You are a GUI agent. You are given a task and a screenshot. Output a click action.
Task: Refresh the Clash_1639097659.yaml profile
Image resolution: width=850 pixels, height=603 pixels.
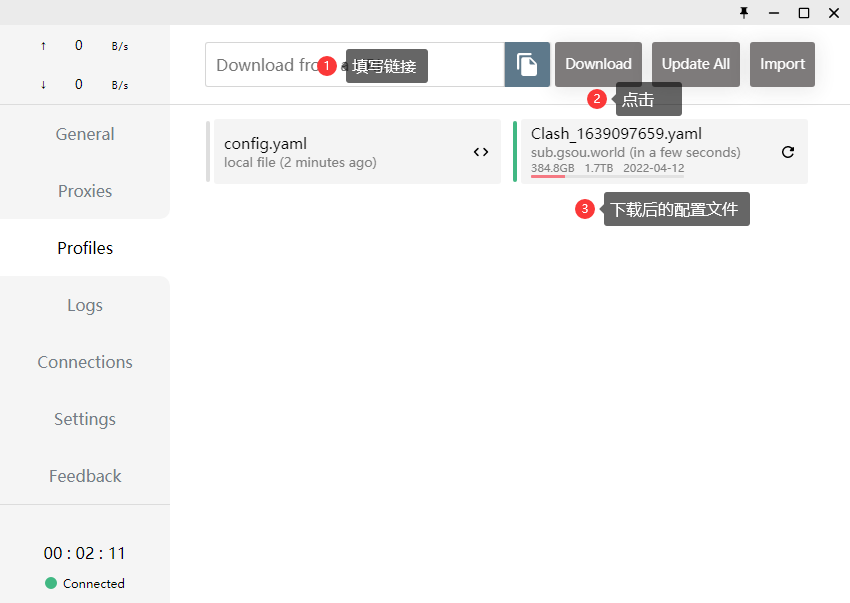787,152
